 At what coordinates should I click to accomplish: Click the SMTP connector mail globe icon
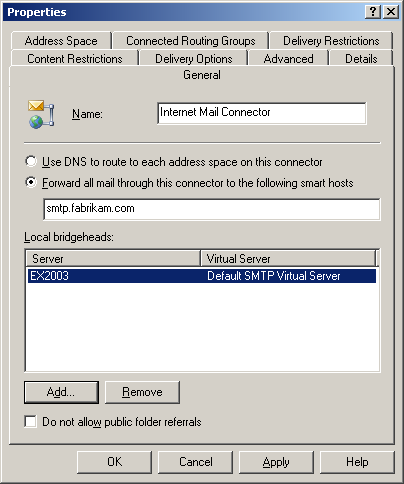(41, 114)
